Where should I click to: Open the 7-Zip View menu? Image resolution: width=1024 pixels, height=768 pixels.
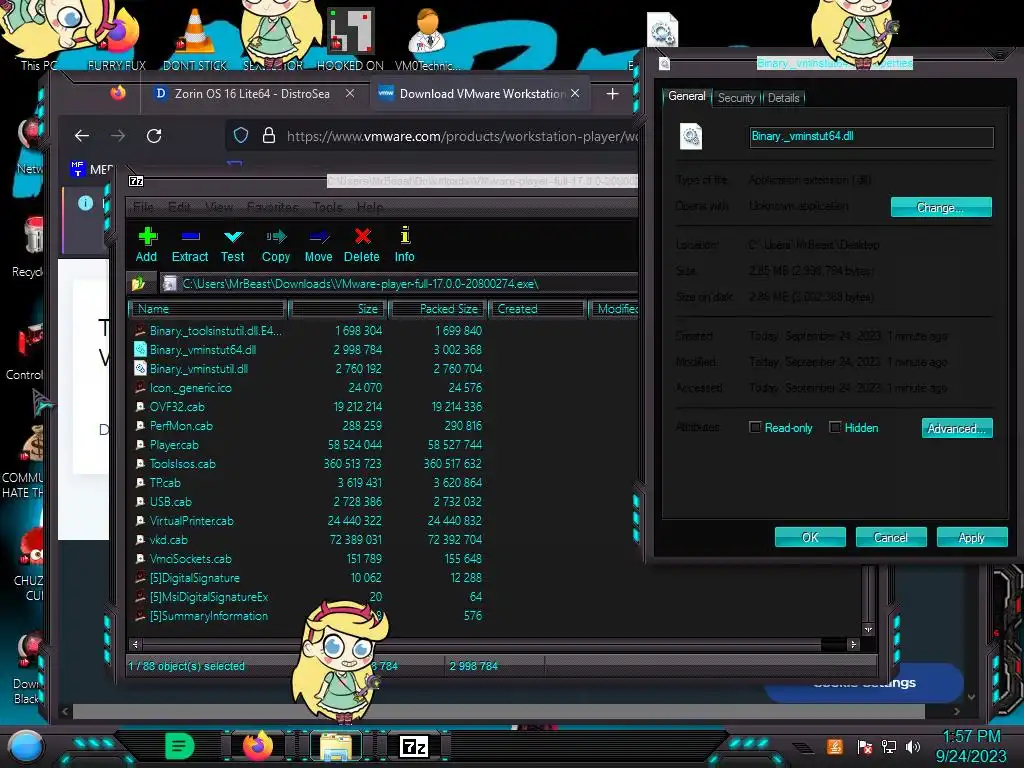(x=219, y=207)
